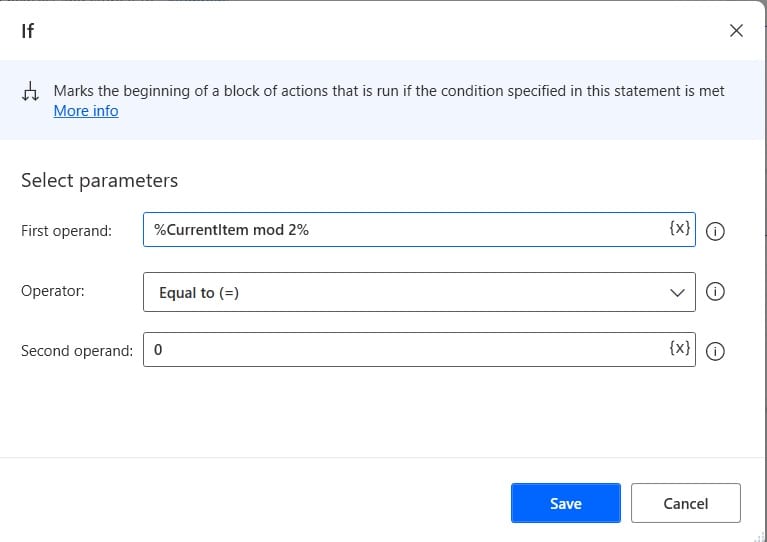Viewport: 767px width, 542px height.
Task: Click the 'If' dialog title
Action: [27, 31]
